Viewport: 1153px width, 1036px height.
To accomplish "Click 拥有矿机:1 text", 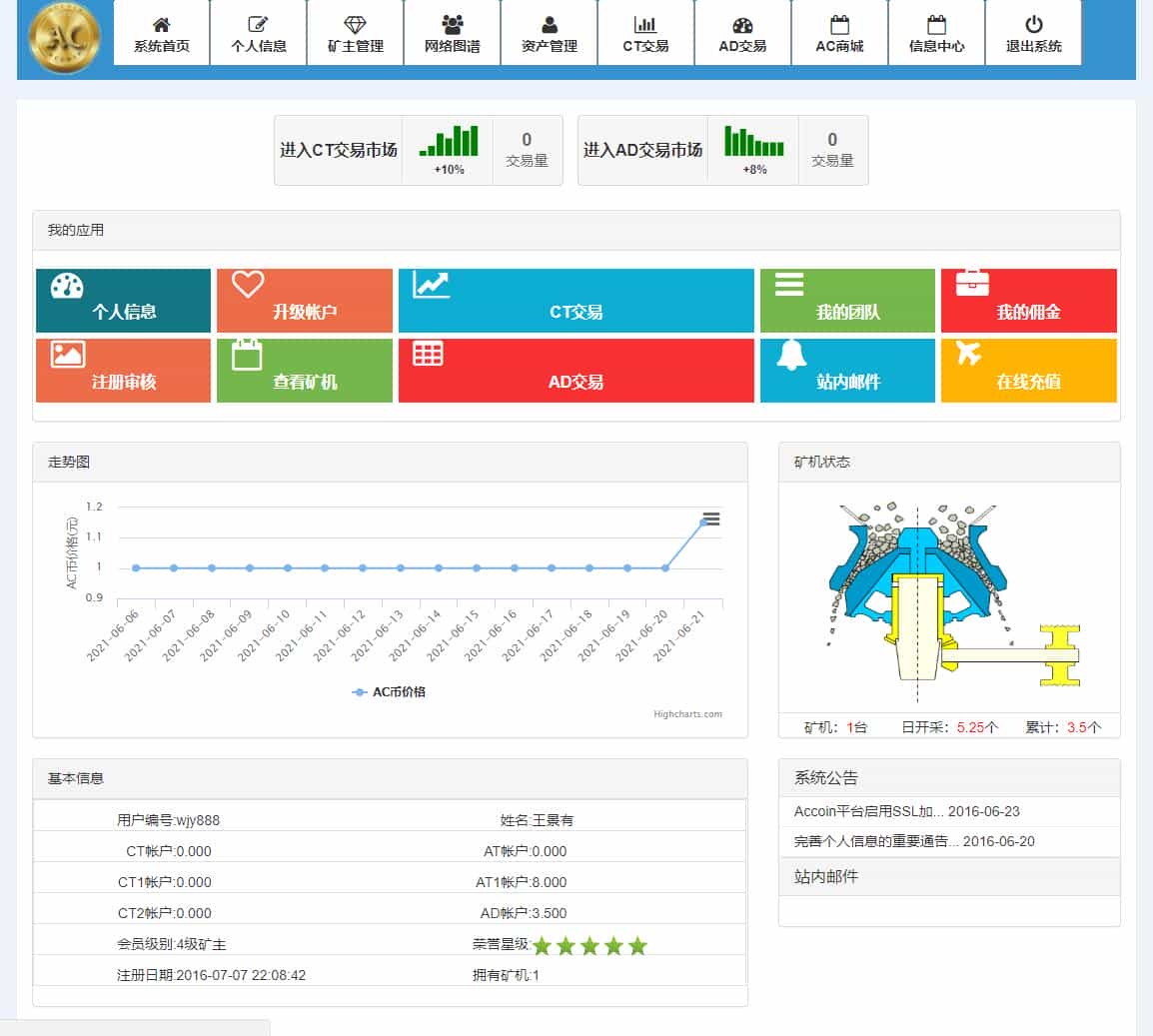I will click(x=506, y=975).
